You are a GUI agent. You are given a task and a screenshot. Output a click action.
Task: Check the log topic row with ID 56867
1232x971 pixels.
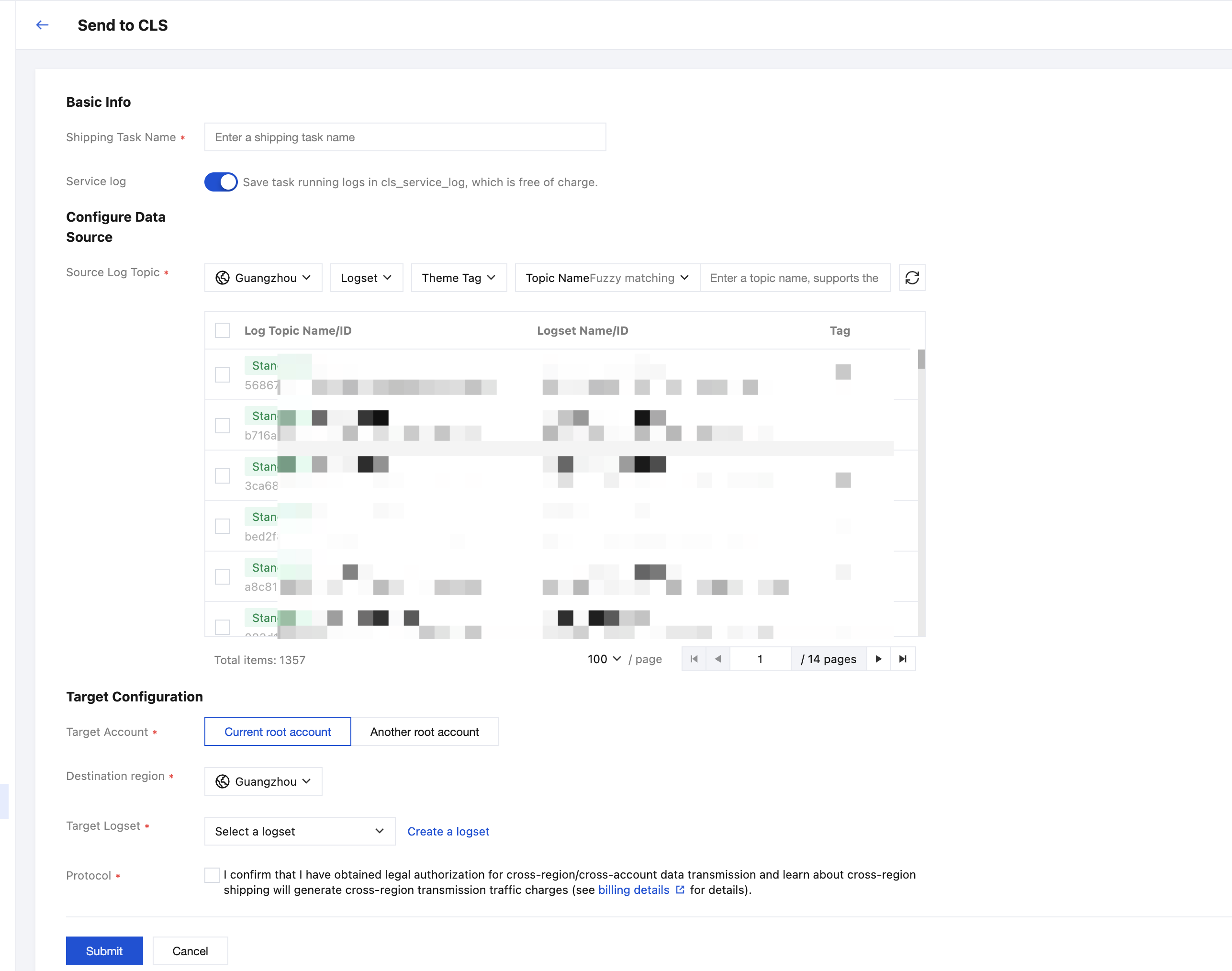222,374
